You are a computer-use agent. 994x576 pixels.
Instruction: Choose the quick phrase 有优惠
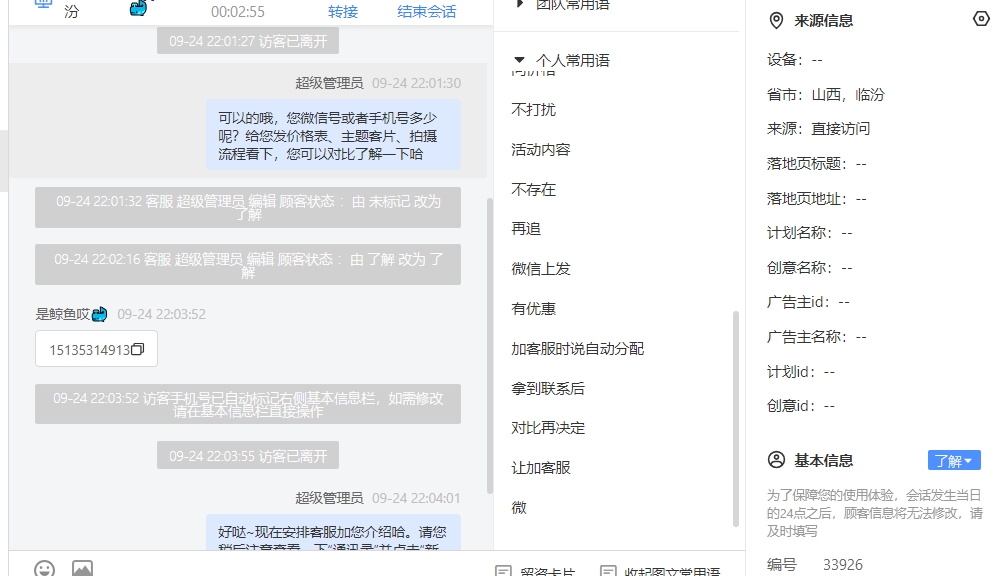tap(534, 309)
